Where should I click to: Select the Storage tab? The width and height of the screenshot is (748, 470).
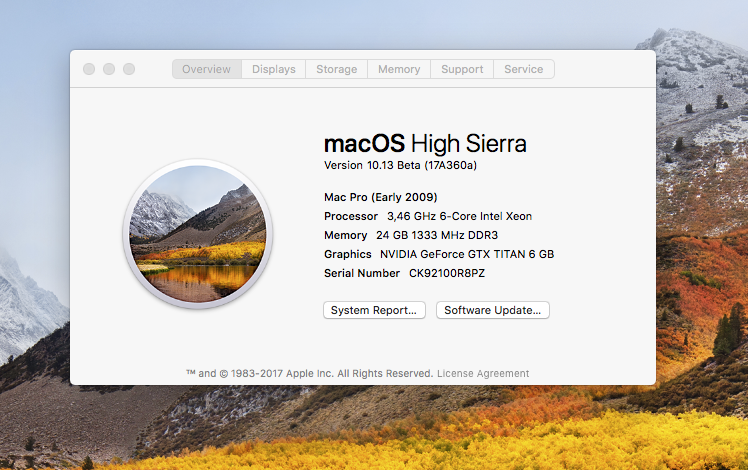coord(336,69)
